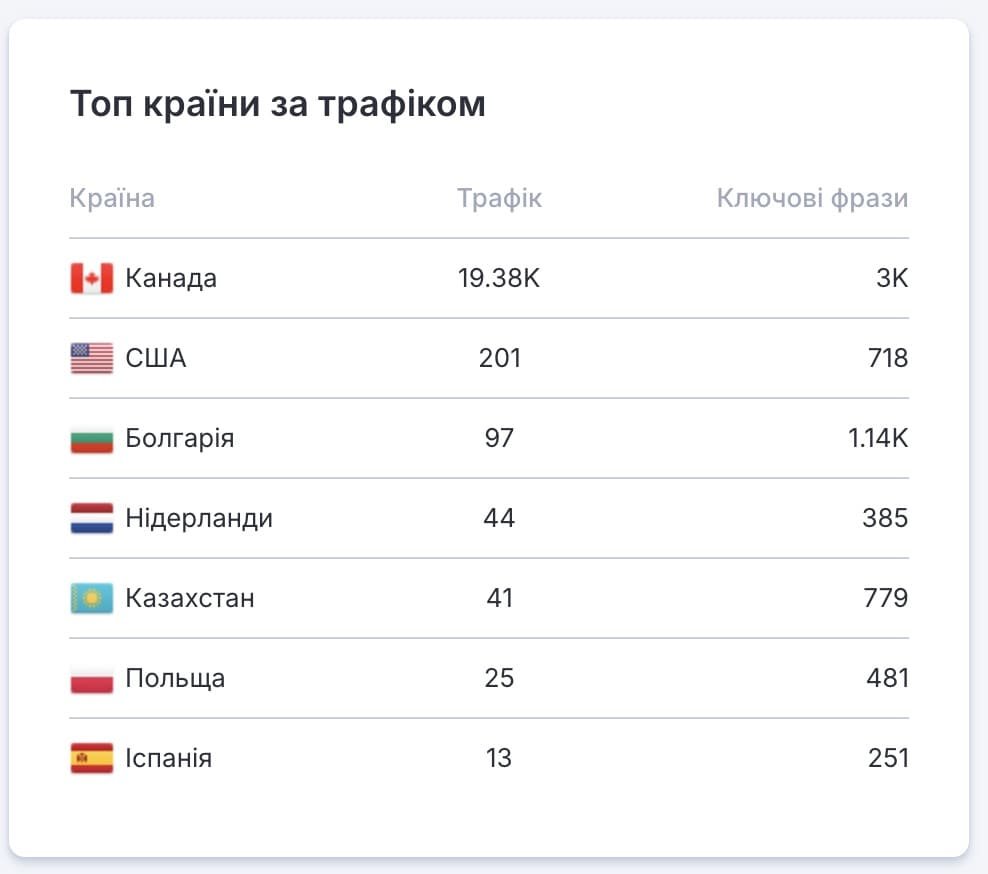988x874 pixels.
Task: Sort by the Ключові фрази column header
Action: click(x=812, y=198)
